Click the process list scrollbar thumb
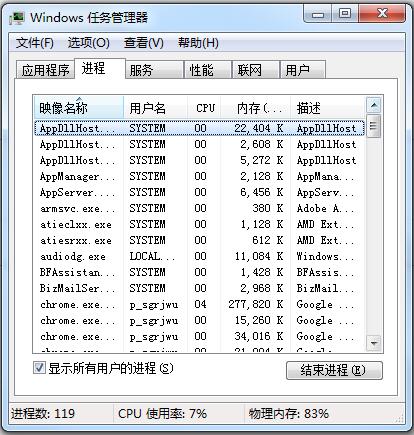Screen dimensions: 414x435 pyautogui.click(x=374, y=126)
